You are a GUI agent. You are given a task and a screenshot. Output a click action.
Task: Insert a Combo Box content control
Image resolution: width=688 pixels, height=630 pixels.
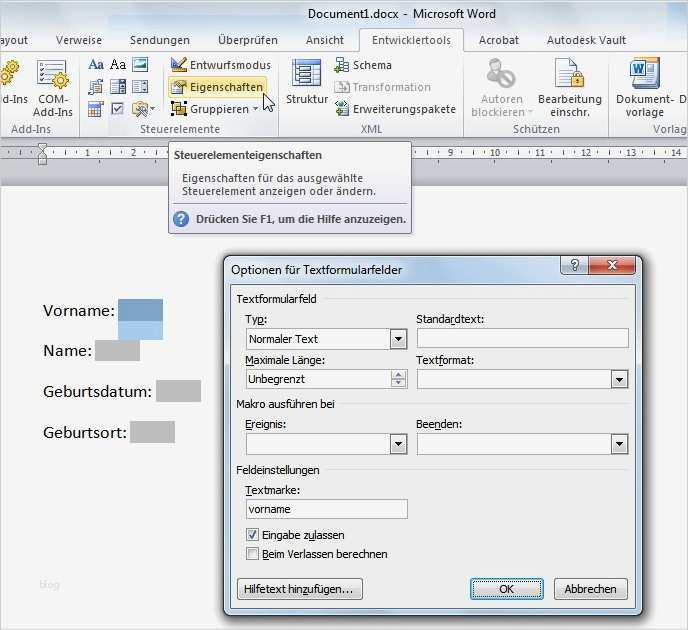[x=118, y=87]
